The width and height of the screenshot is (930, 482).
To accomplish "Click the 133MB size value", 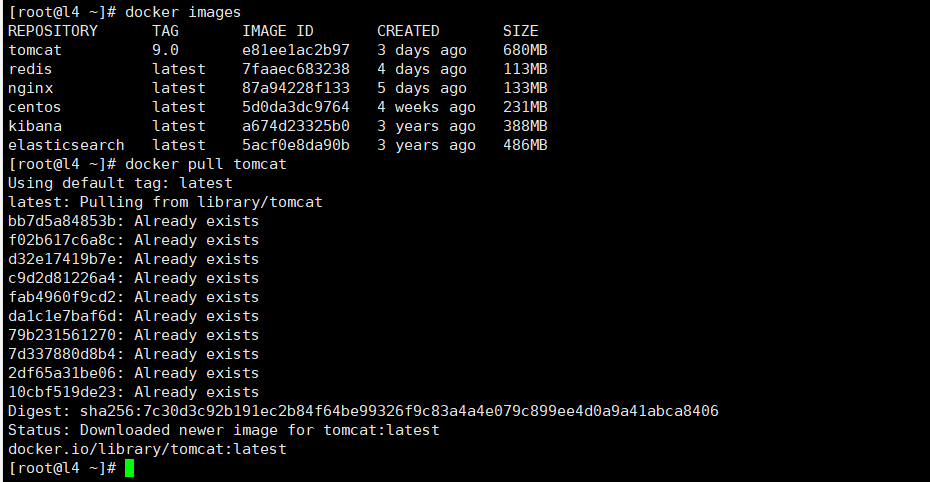I will (525, 88).
